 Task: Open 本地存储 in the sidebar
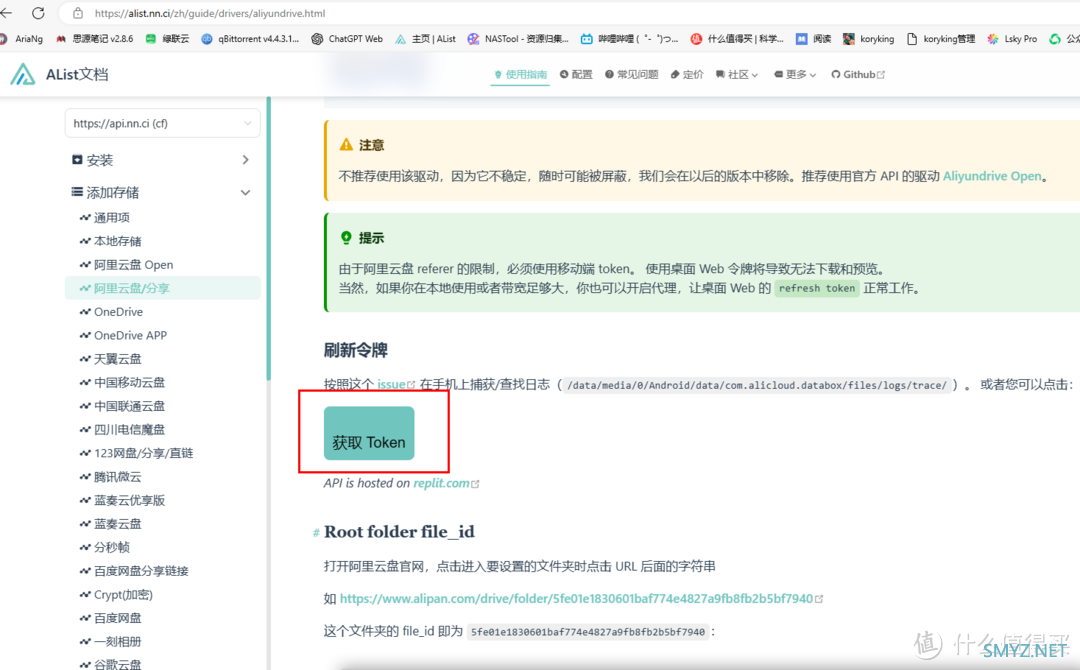click(x=110, y=241)
